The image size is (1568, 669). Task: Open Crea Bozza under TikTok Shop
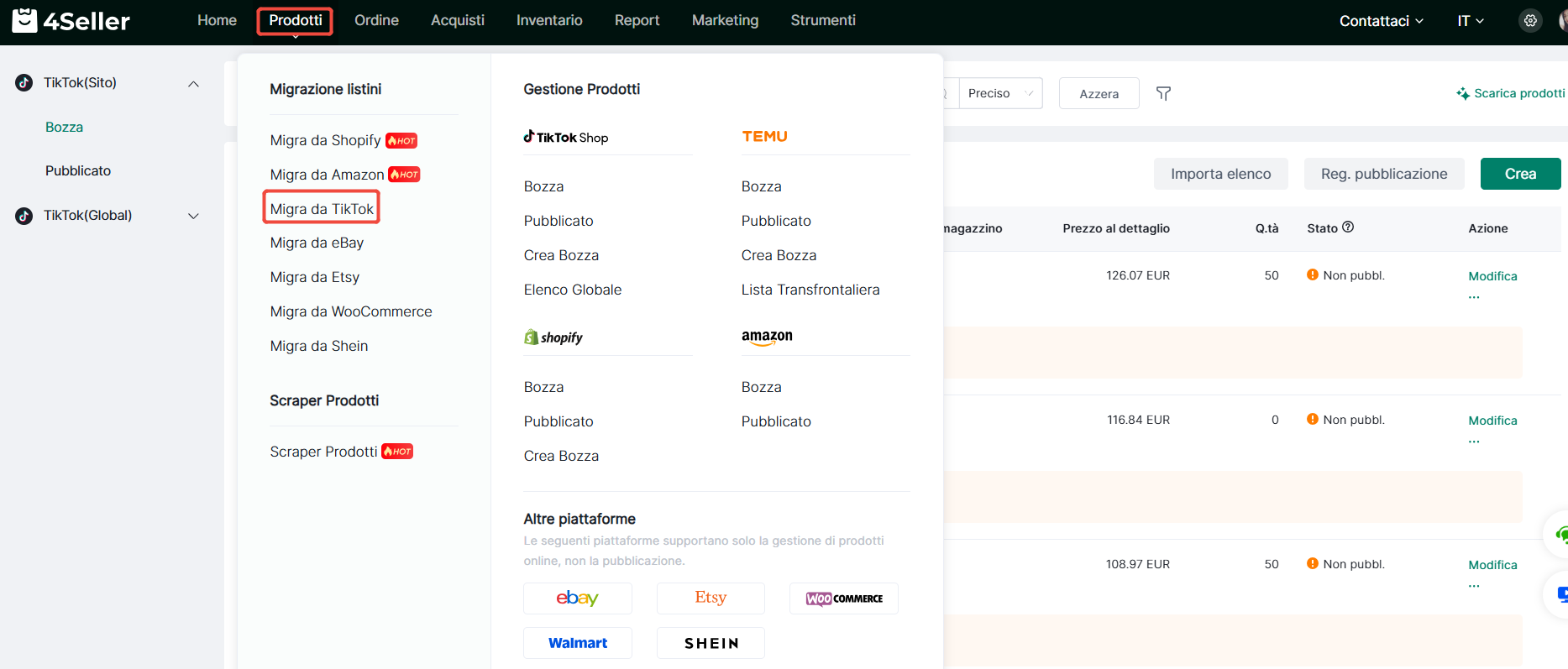[x=561, y=255]
